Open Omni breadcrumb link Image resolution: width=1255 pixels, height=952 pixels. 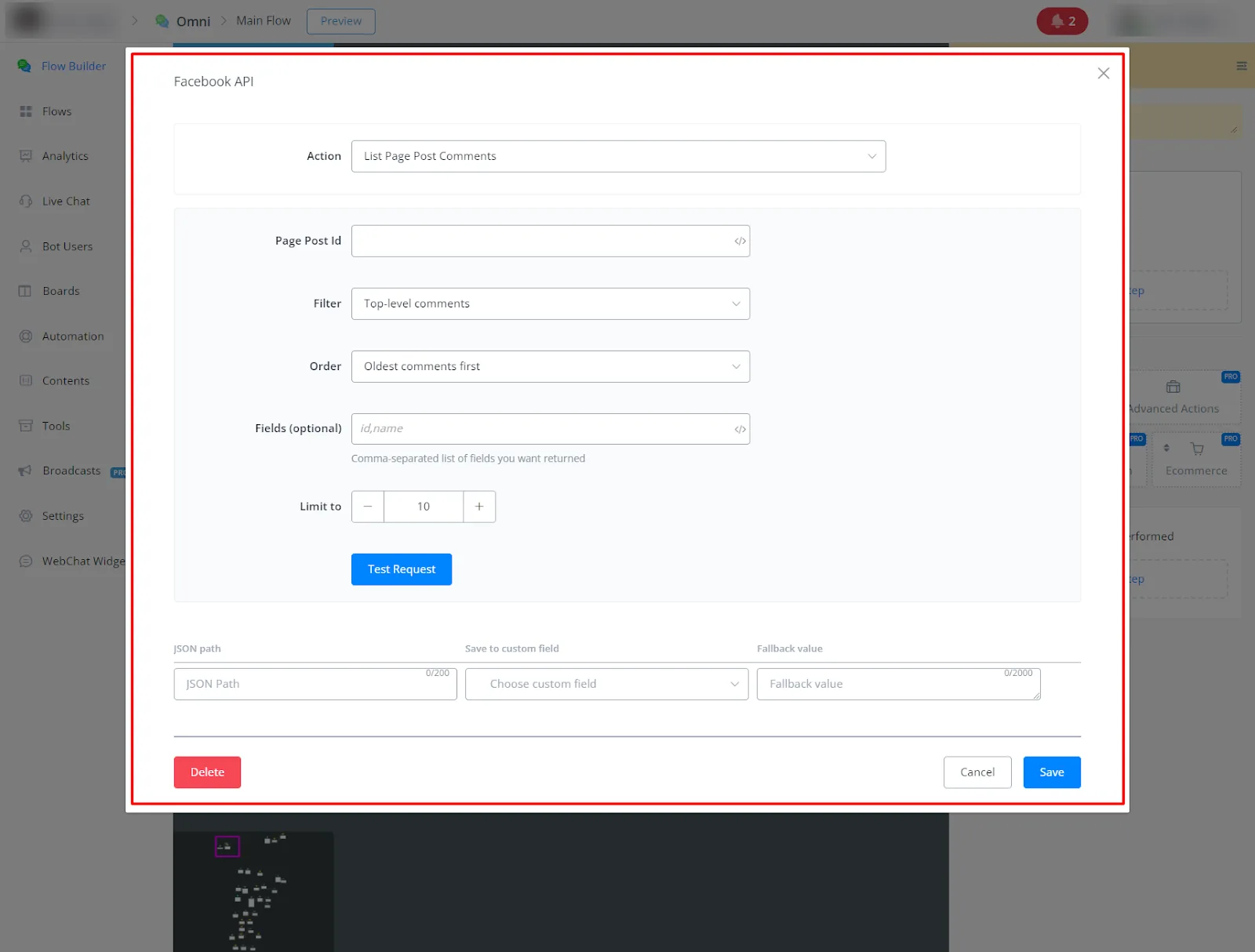pyautogui.click(x=193, y=21)
